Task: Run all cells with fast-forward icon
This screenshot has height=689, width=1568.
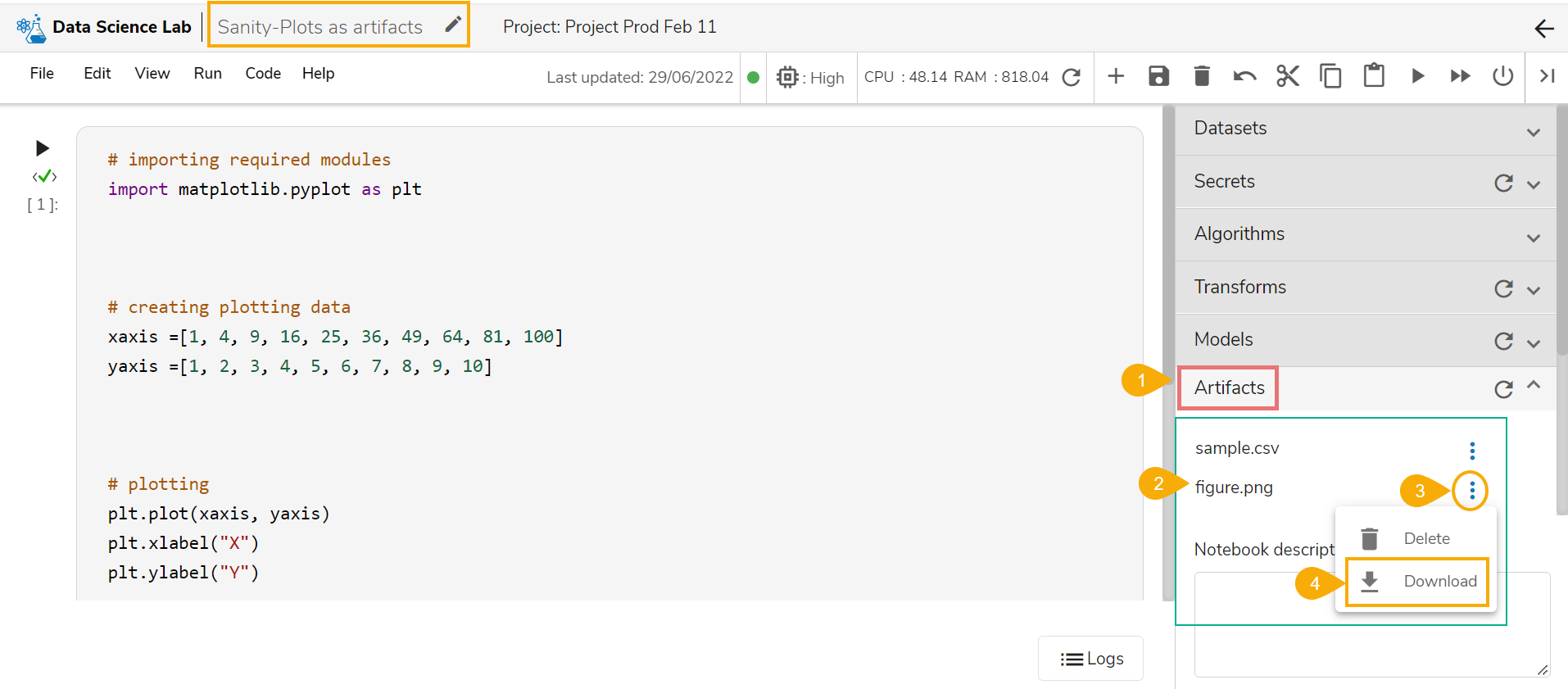Action: coord(1460,76)
